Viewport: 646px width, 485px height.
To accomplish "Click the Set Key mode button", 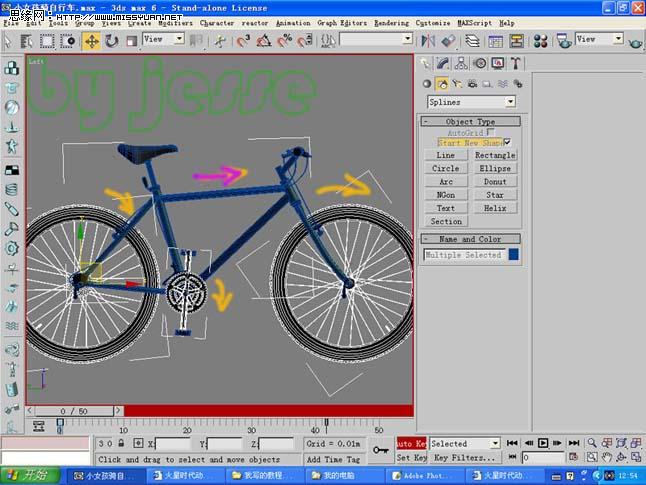I will point(412,458).
